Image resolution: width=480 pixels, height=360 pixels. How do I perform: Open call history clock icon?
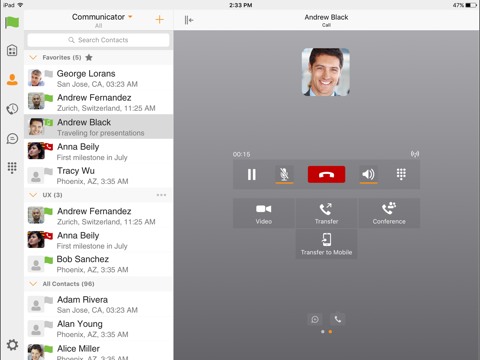pos(12,109)
